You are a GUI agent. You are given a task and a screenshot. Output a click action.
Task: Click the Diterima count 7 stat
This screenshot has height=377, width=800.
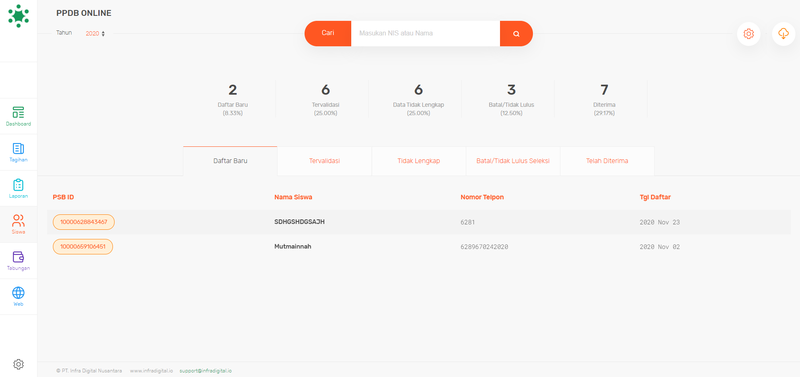604,99
